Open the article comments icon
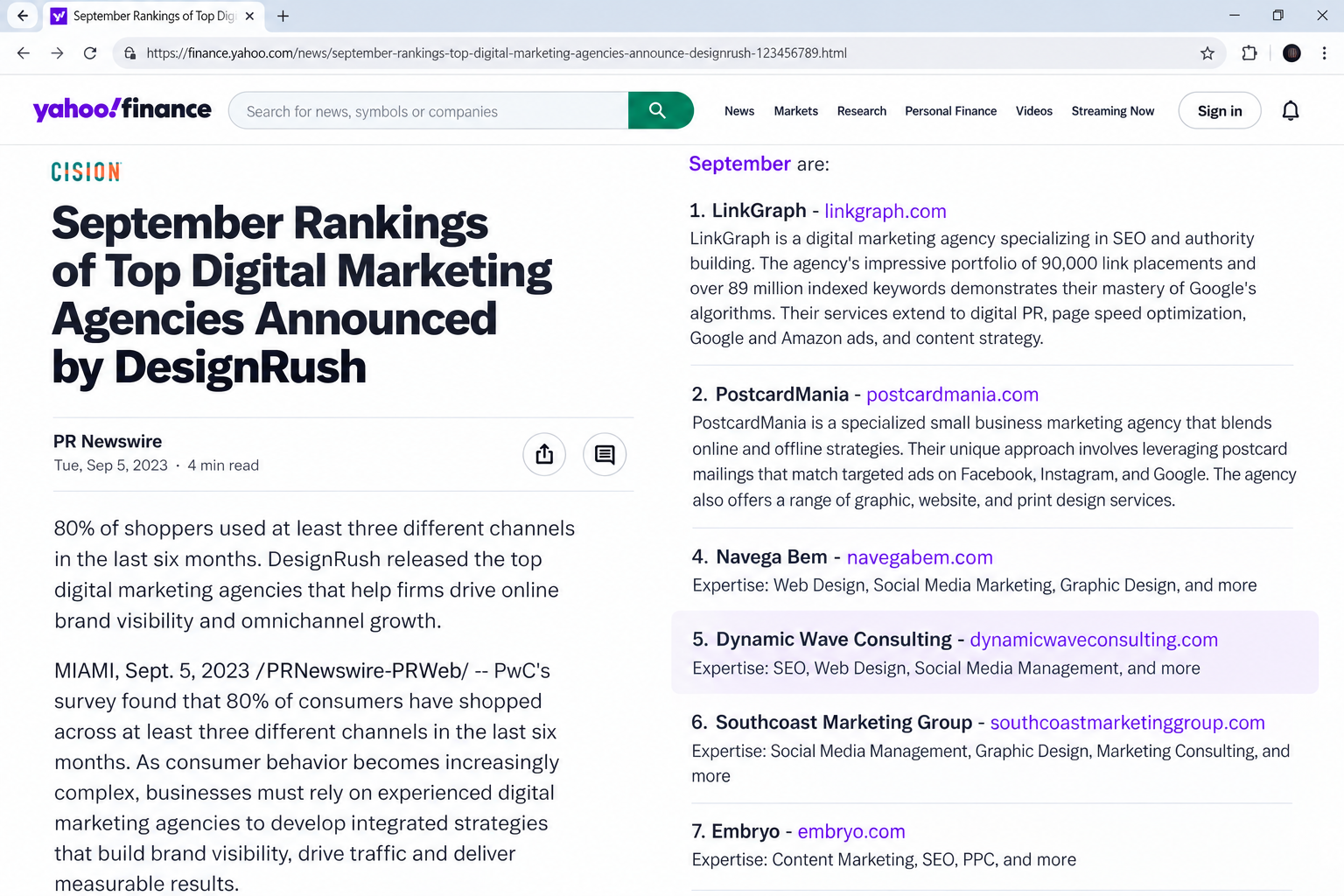This screenshot has width=1344, height=896. 605,454
